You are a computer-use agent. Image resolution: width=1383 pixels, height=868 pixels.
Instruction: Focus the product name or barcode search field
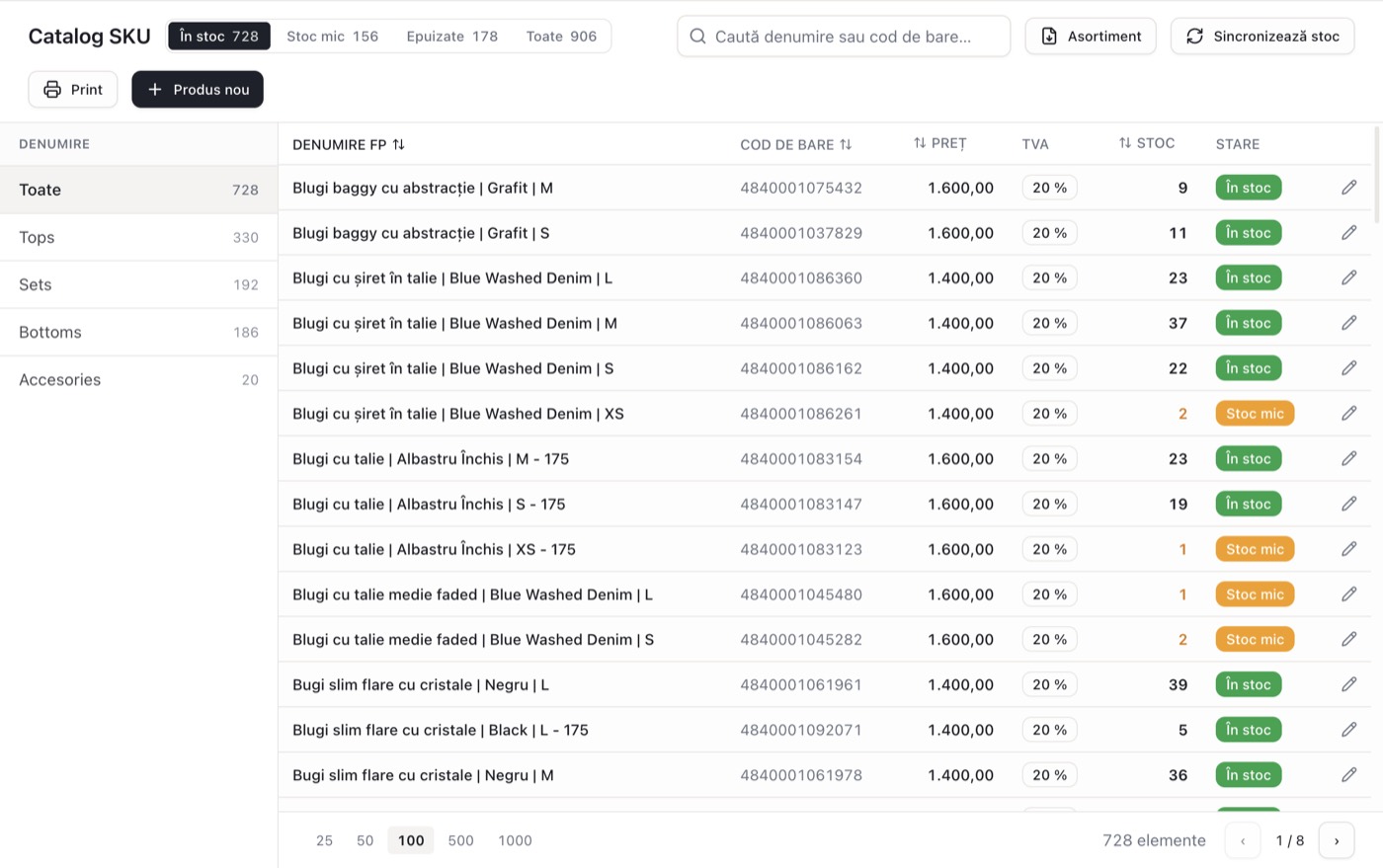(x=844, y=37)
